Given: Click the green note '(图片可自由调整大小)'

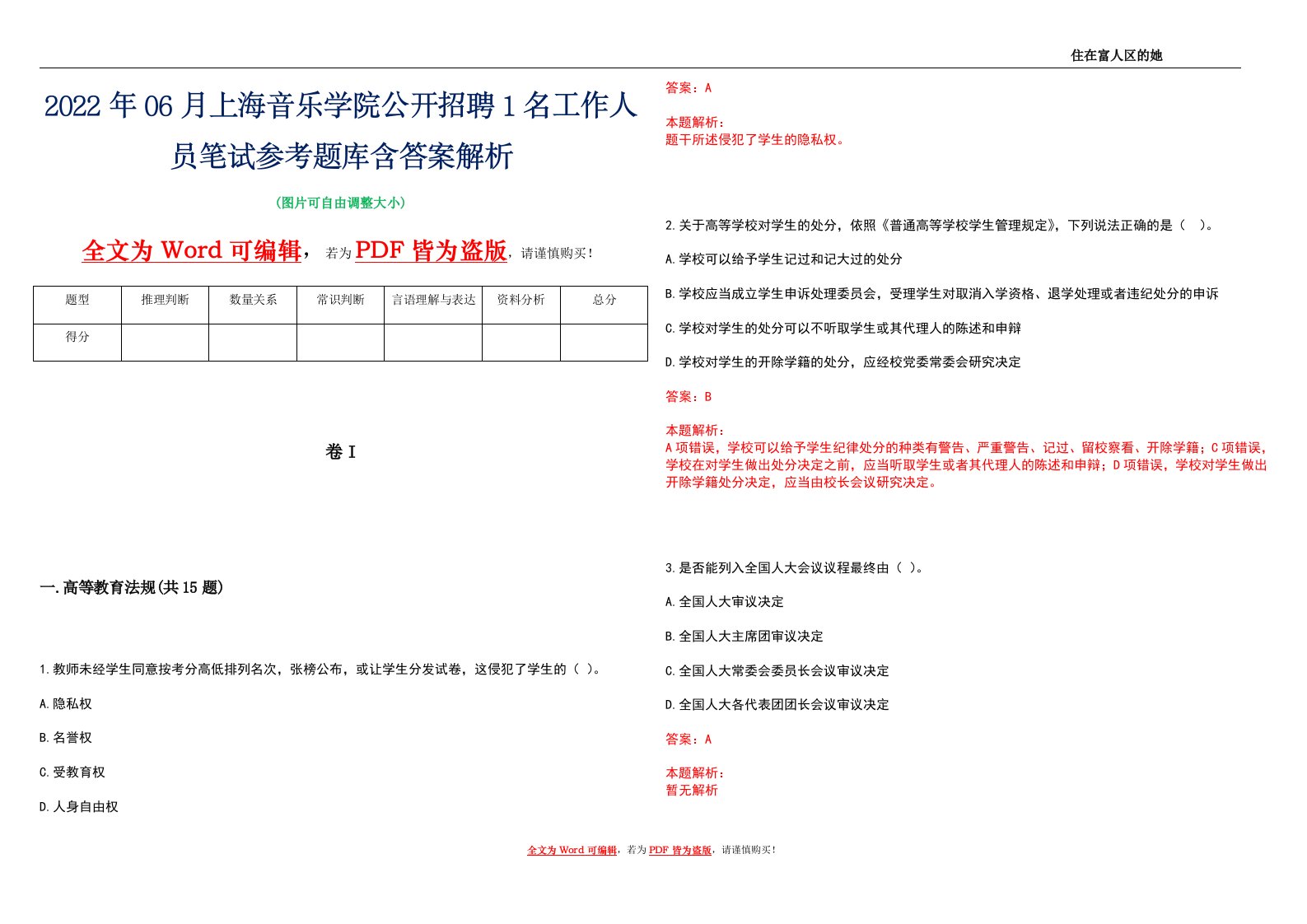Looking at the screenshot, I should pos(340,203).
